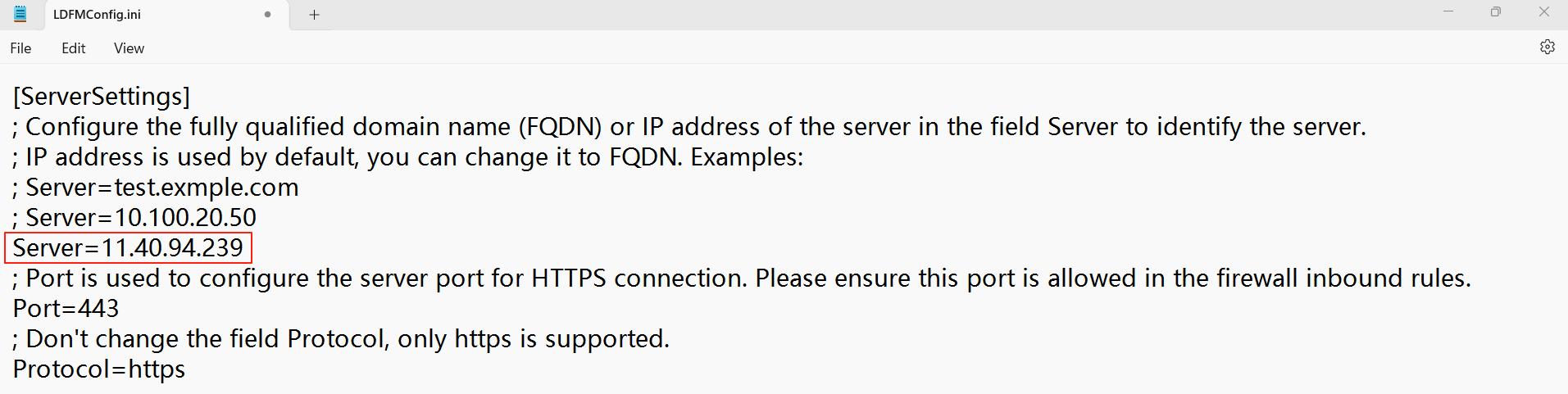Close the Notepad window
This screenshot has height=394, width=1568.
[1544, 12]
